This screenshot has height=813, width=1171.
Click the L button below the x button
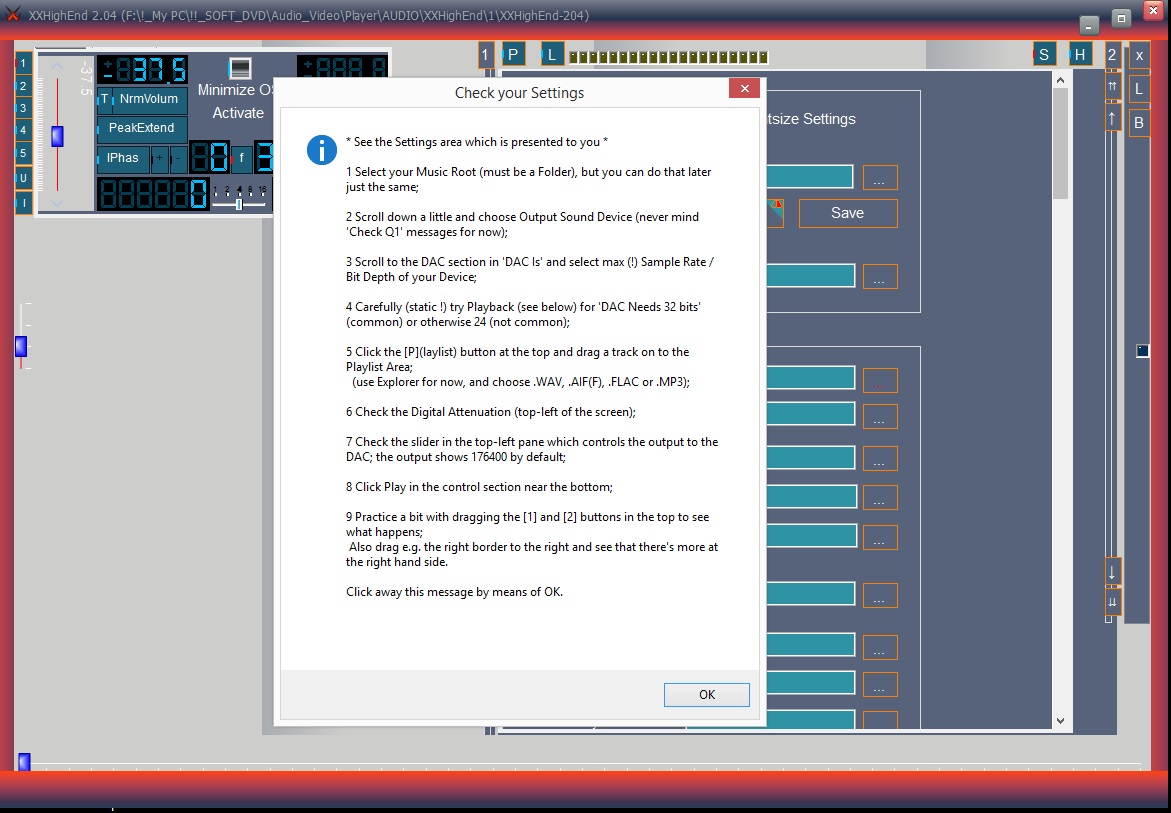(1139, 89)
